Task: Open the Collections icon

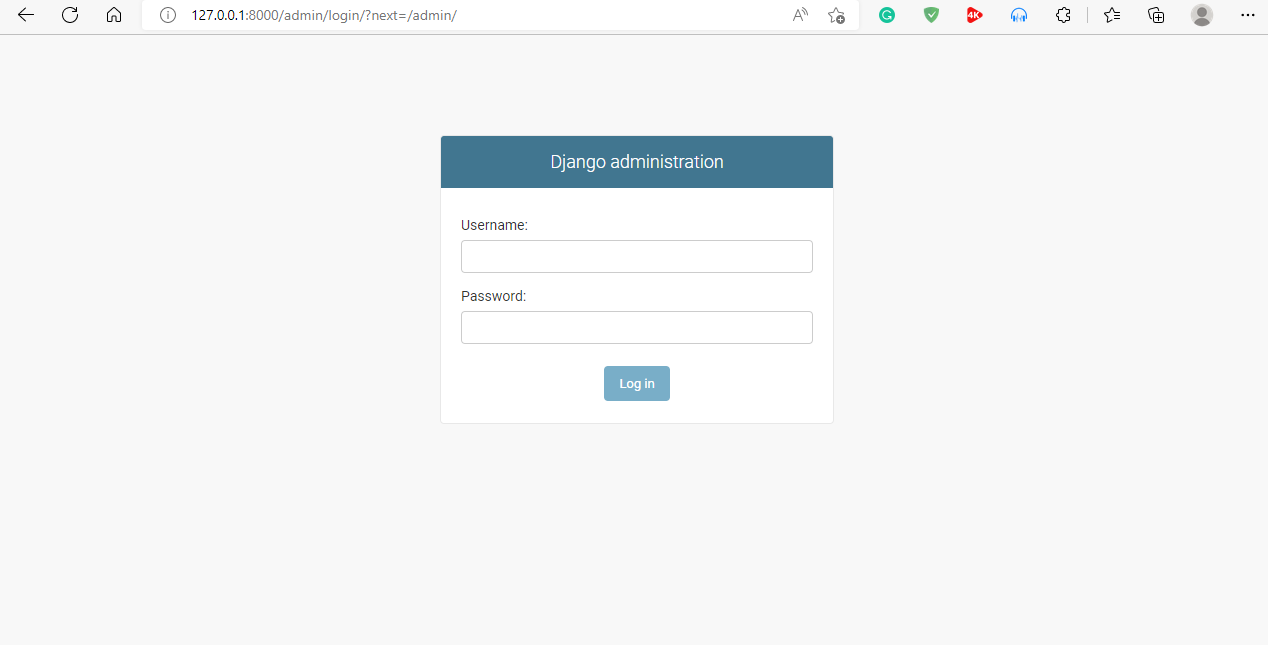Action: point(1156,15)
